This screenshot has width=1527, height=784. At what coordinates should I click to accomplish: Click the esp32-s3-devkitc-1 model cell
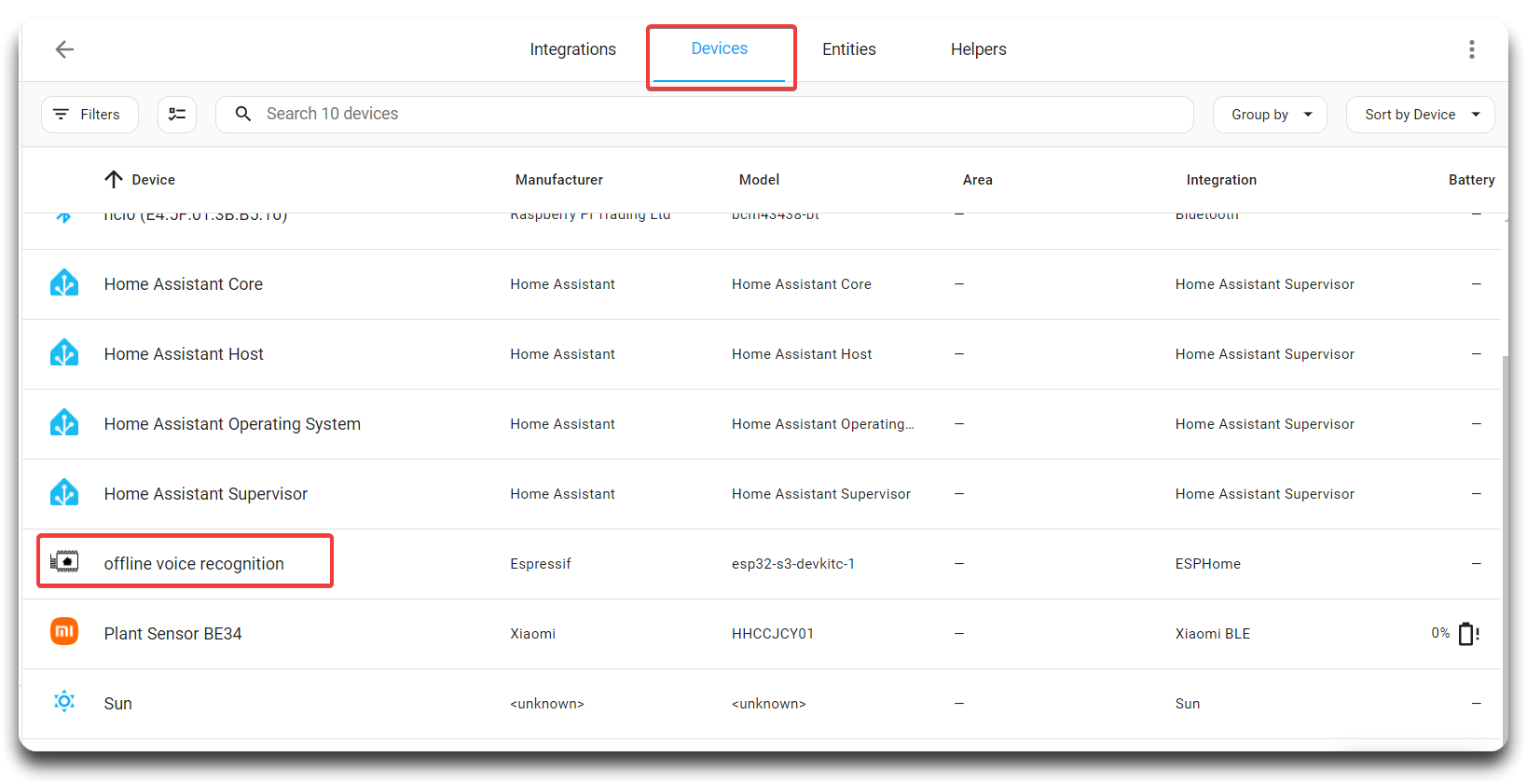pyautogui.click(x=792, y=564)
